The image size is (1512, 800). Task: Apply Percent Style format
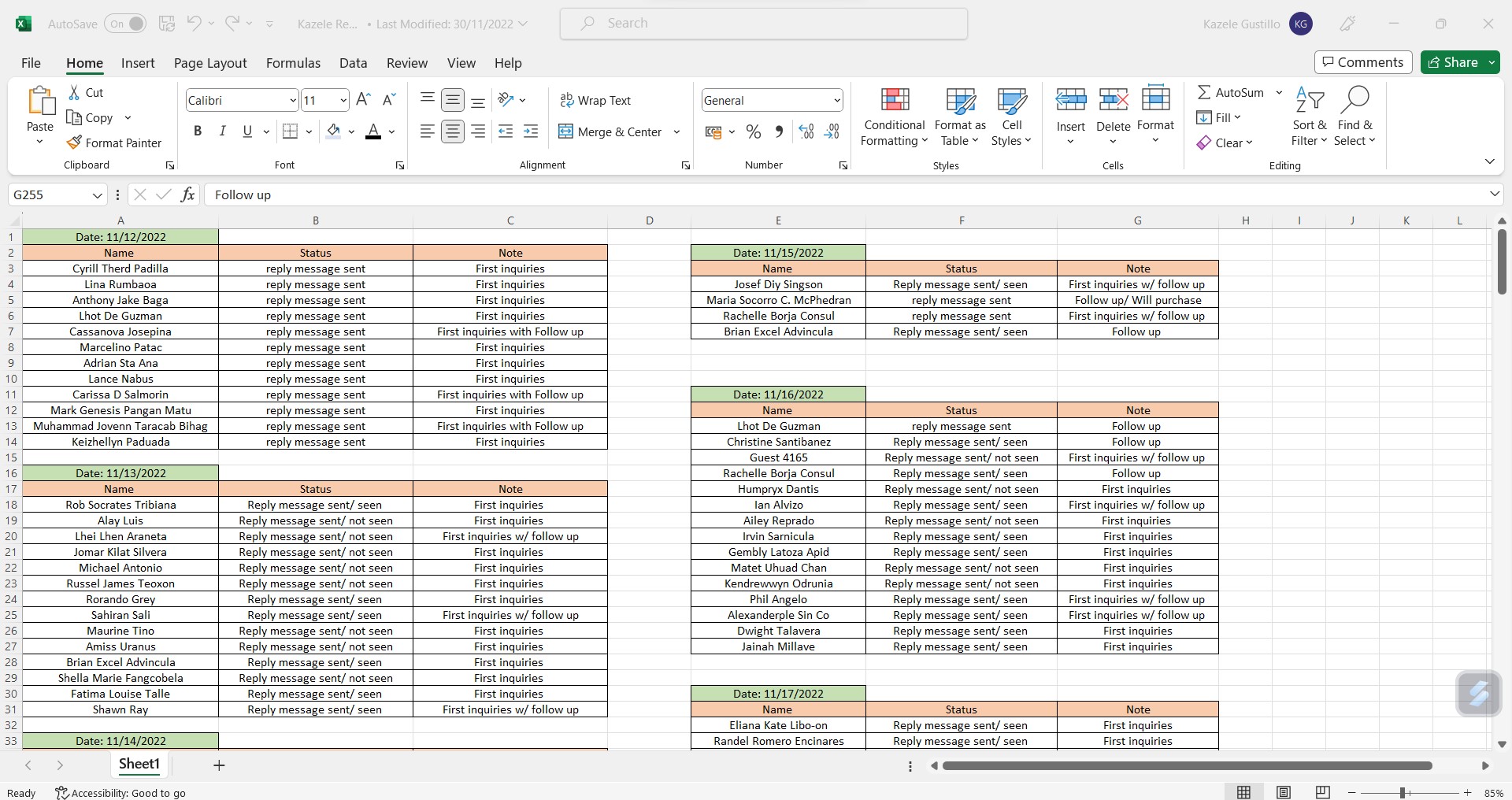pos(754,131)
